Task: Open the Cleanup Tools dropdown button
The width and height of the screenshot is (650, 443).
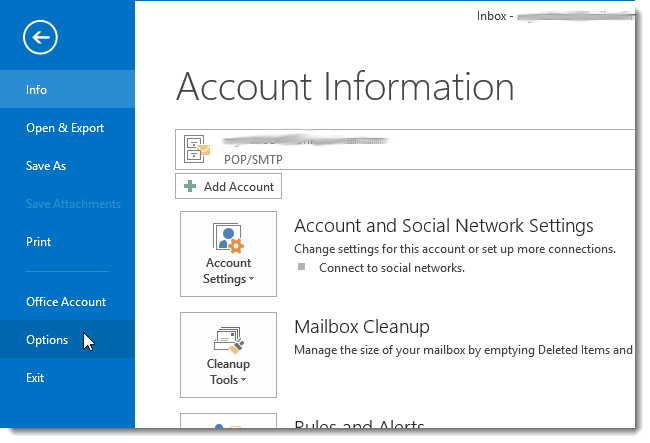Action: pyautogui.click(x=228, y=355)
